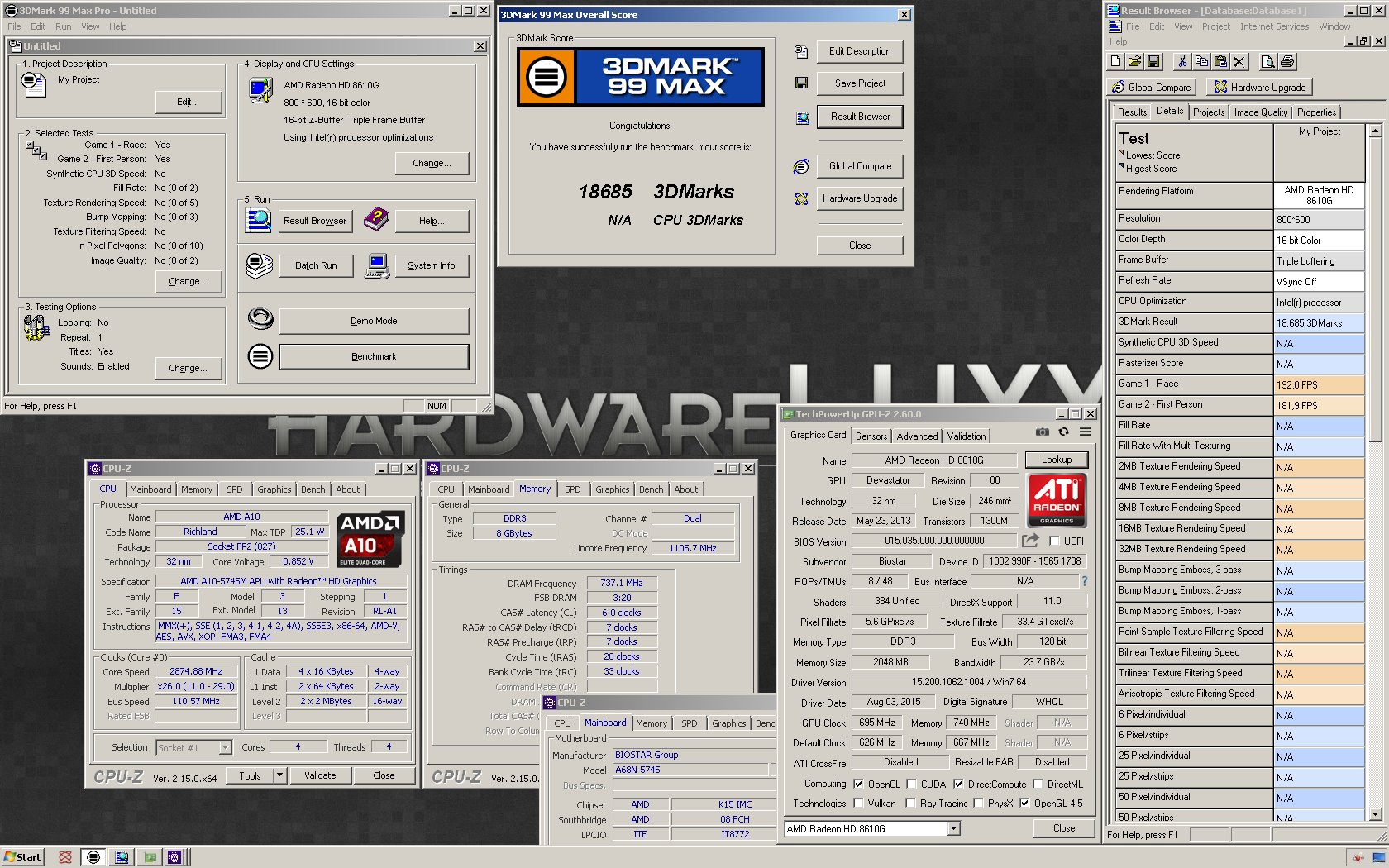Click Save Project disk icon in score dialog
The width and height of the screenshot is (1389, 868).
800,83
